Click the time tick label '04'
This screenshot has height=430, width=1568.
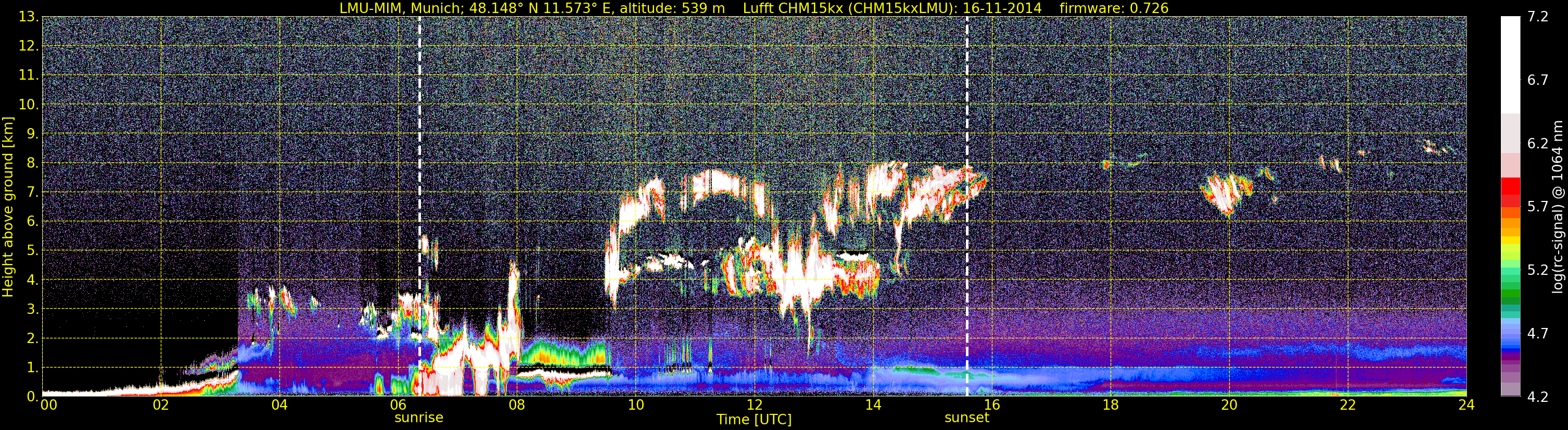pyautogui.click(x=279, y=406)
